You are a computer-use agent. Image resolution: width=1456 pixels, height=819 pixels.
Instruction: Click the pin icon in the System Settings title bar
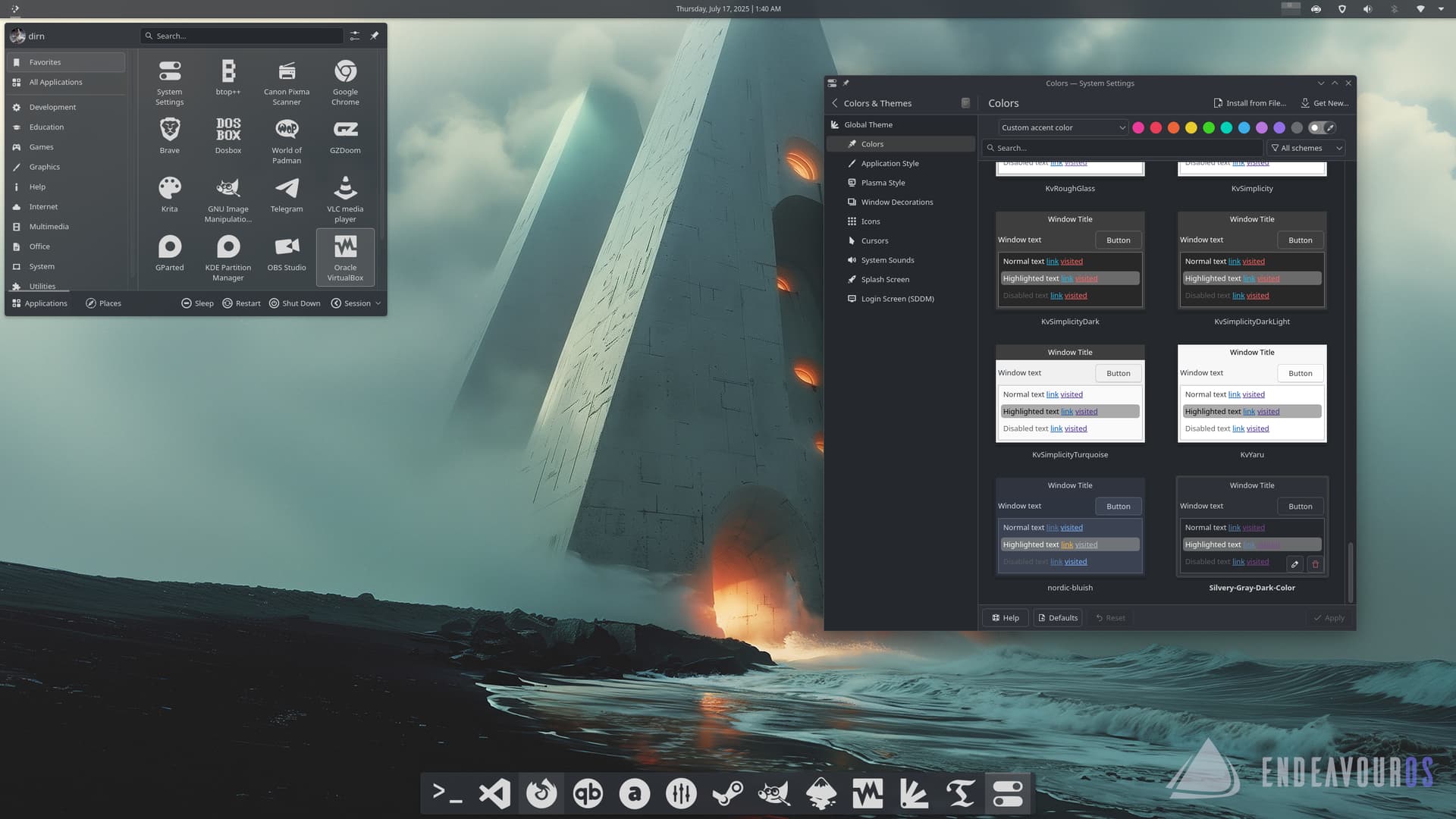point(846,83)
